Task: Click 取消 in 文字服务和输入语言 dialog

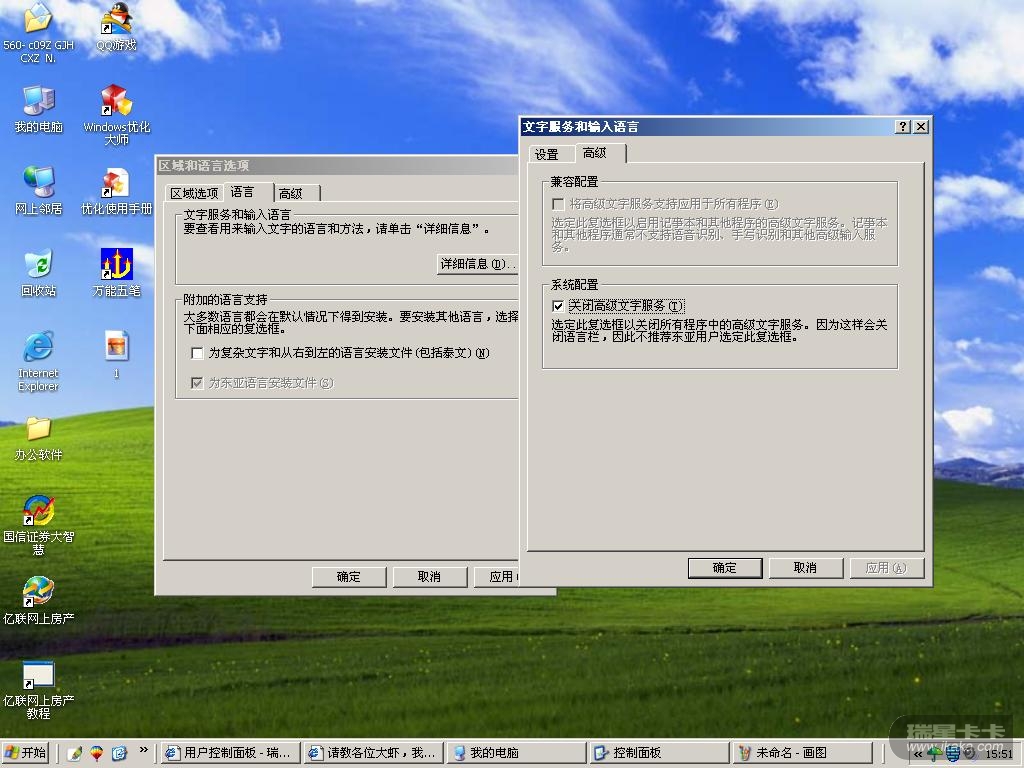Action: pyautogui.click(x=805, y=568)
